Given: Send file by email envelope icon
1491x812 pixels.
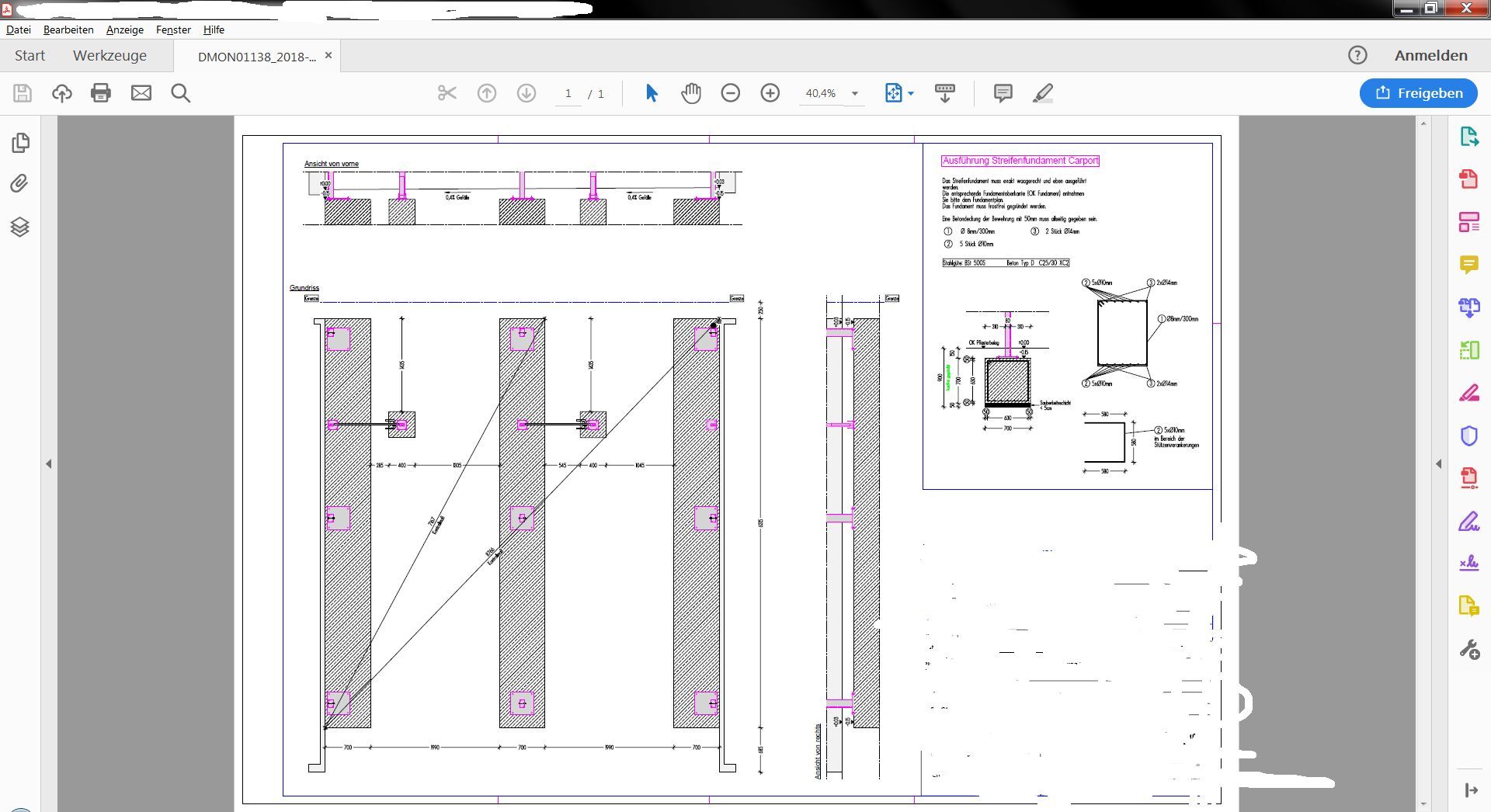Looking at the screenshot, I should [x=141, y=93].
